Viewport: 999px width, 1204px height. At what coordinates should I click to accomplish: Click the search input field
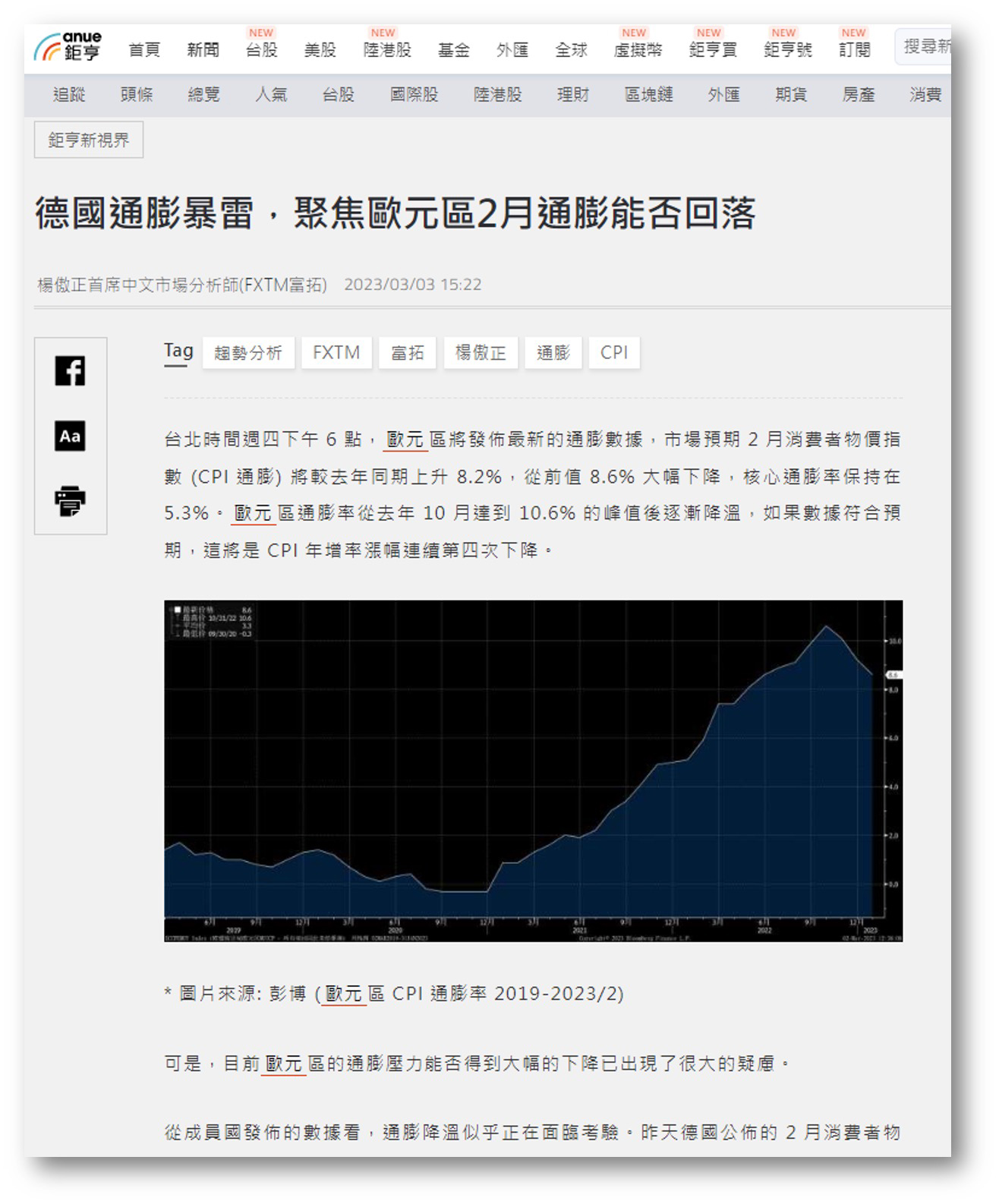tap(925, 47)
